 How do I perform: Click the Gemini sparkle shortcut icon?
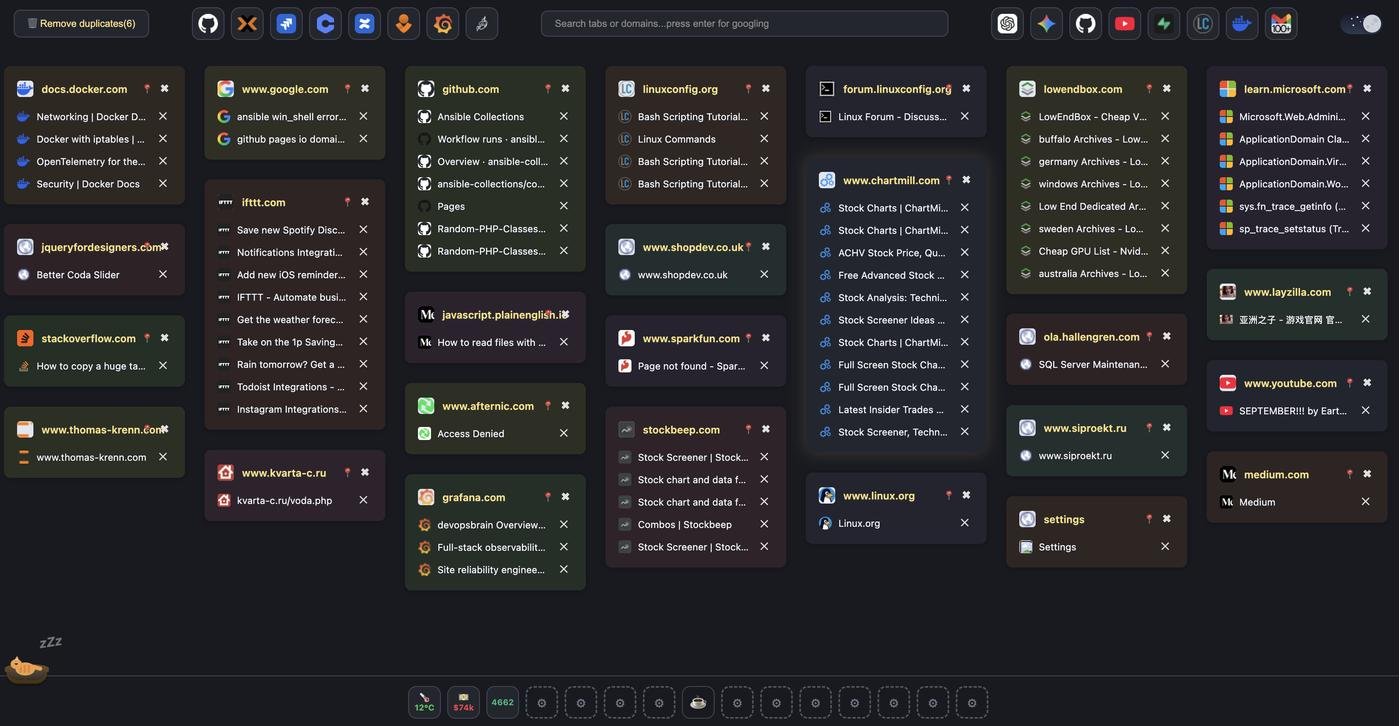tap(1046, 23)
